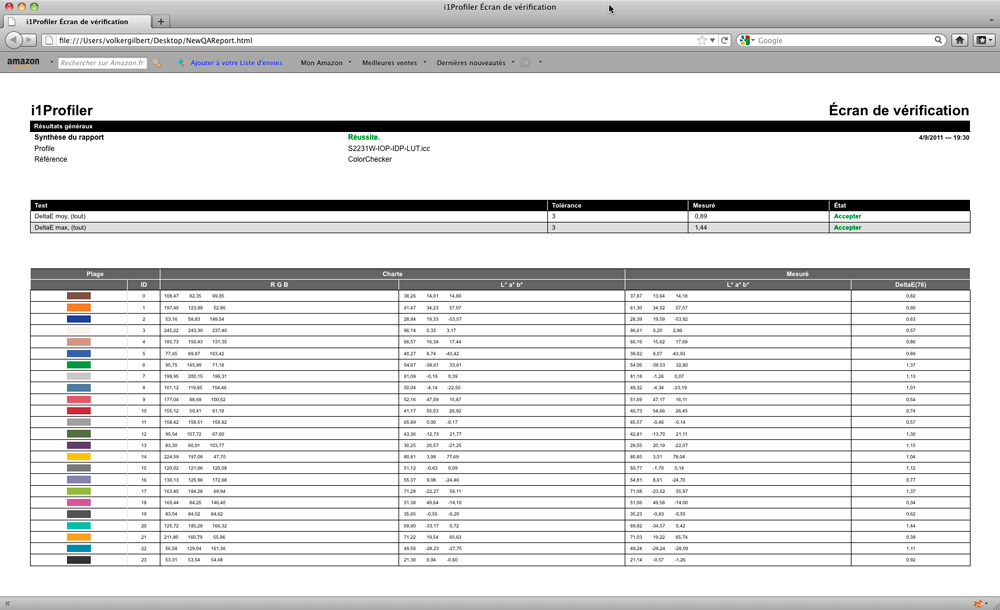The width and height of the screenshot is (1000, 610).
Task: Click the page icon in the address bar
Action: pos(49,40)
